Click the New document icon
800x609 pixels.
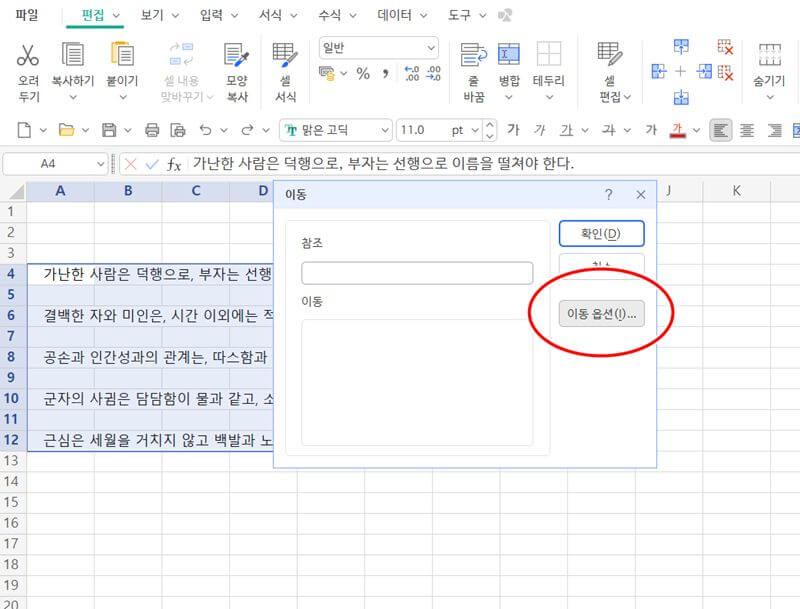tap(24, 130)
